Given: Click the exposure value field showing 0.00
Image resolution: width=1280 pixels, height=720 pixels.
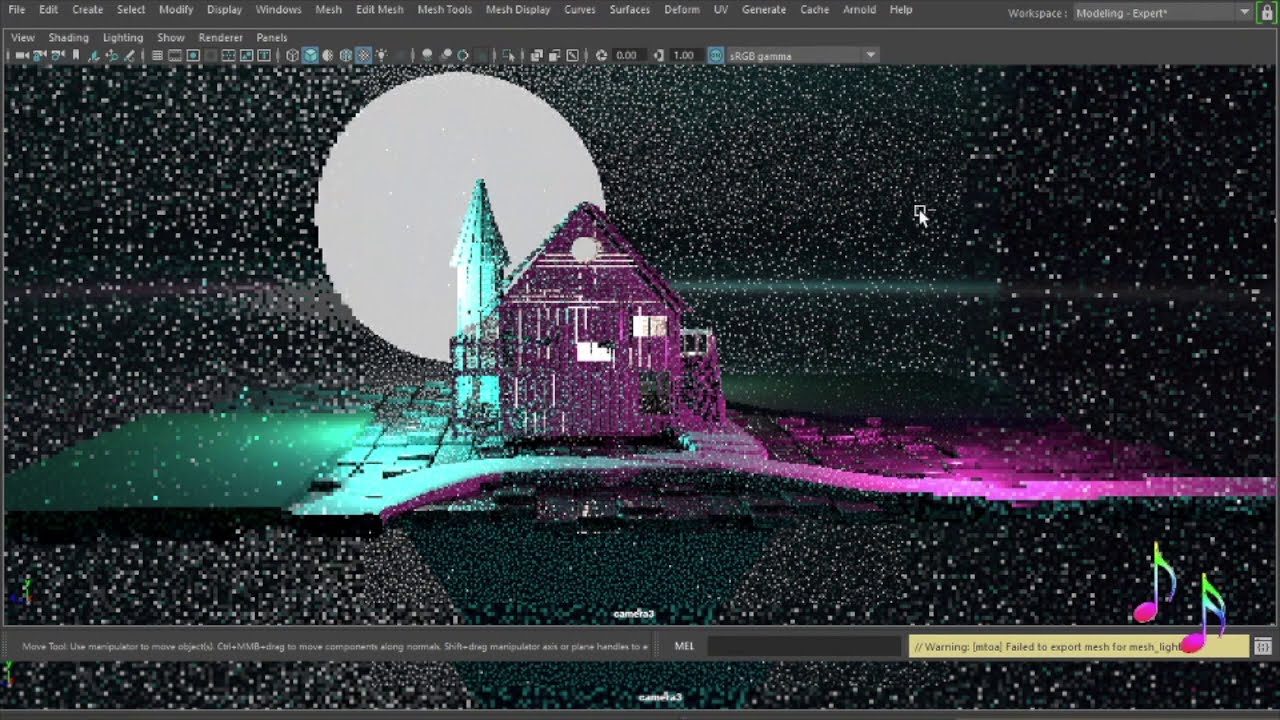Looking at the screenshot, I should pyautogui.click(x=626, y=56).
